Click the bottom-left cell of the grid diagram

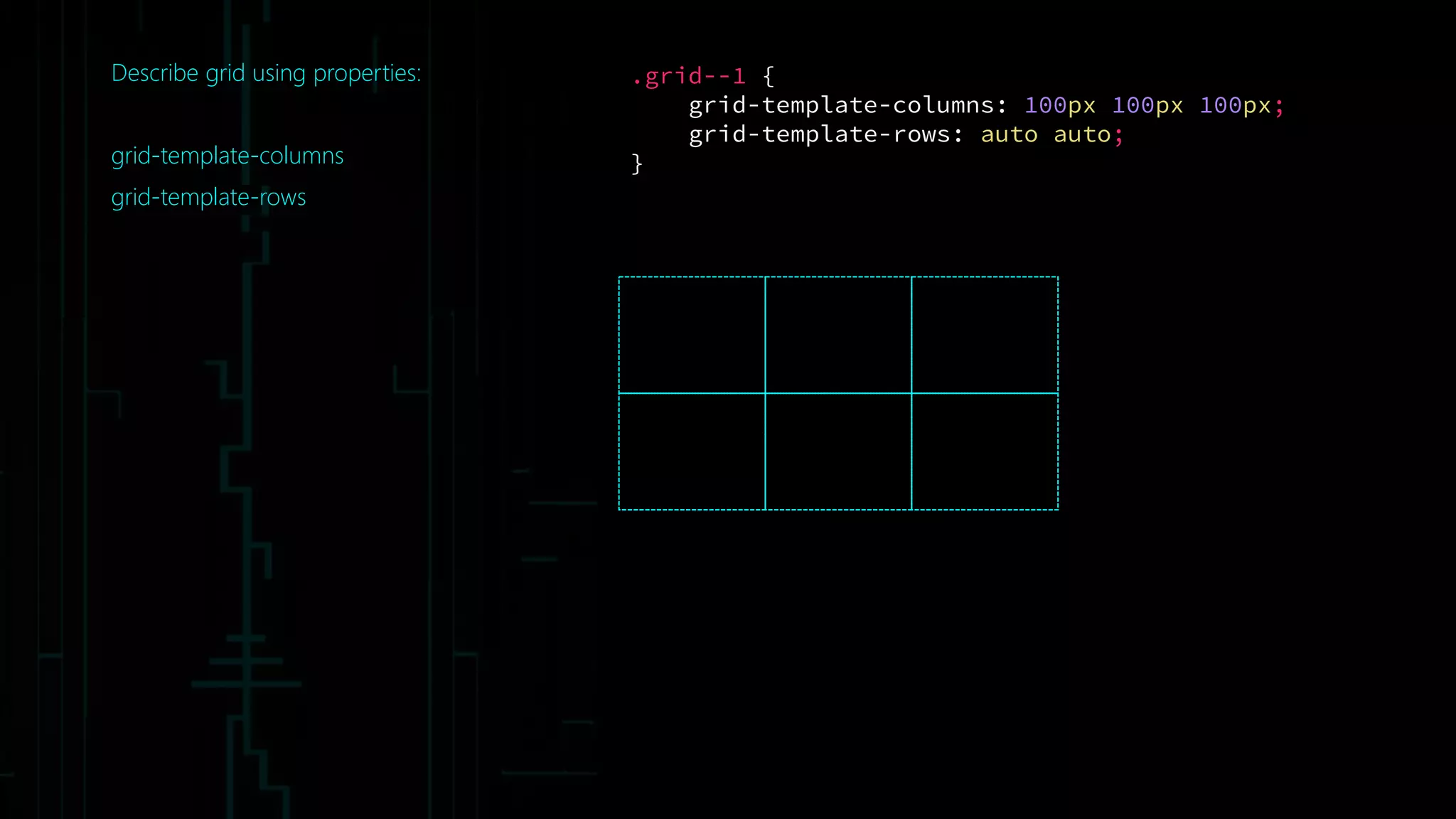(x=692, y=451)
